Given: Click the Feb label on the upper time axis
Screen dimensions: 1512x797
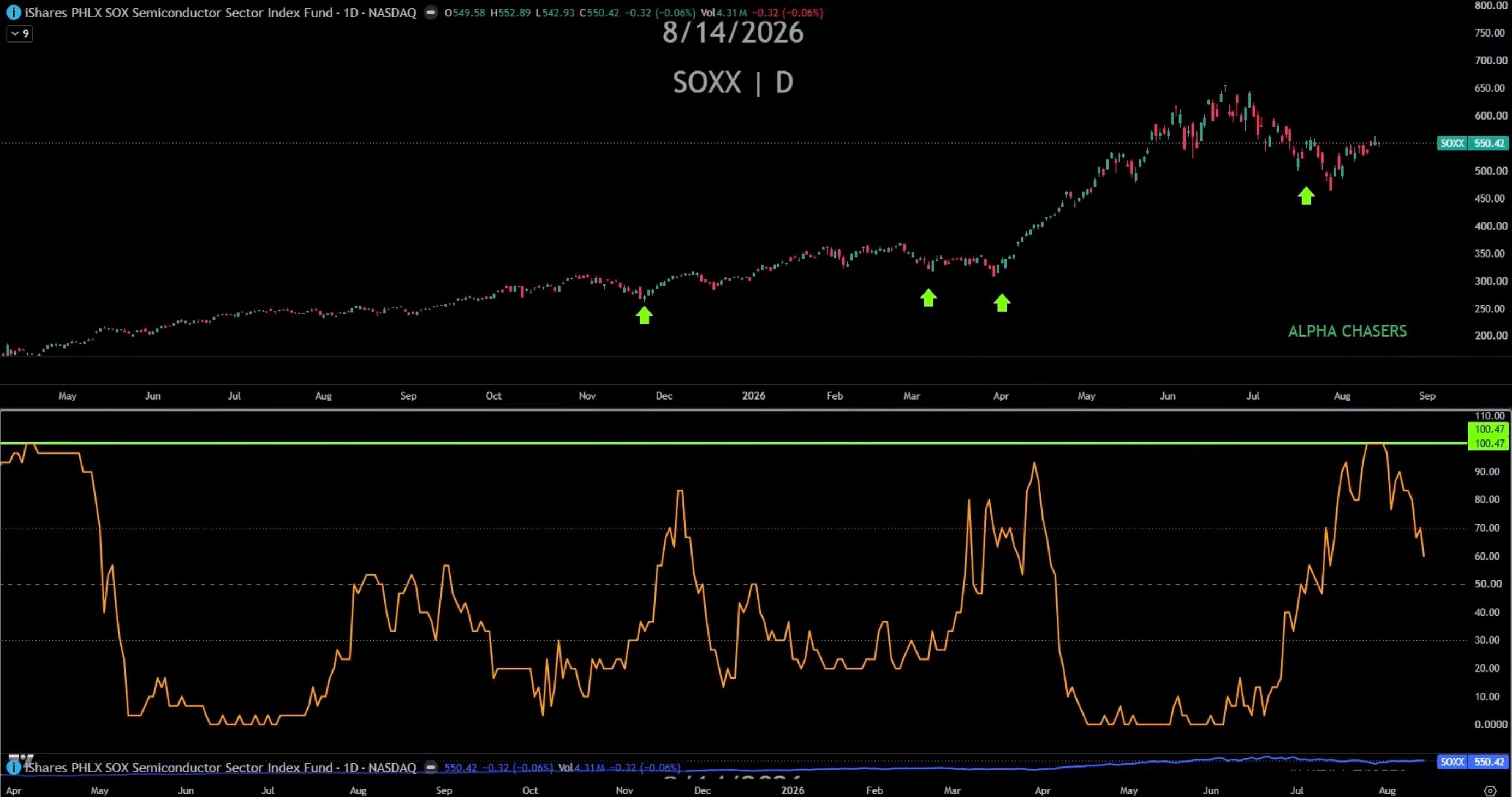Looking at the screenshot, I should [835, 396].
